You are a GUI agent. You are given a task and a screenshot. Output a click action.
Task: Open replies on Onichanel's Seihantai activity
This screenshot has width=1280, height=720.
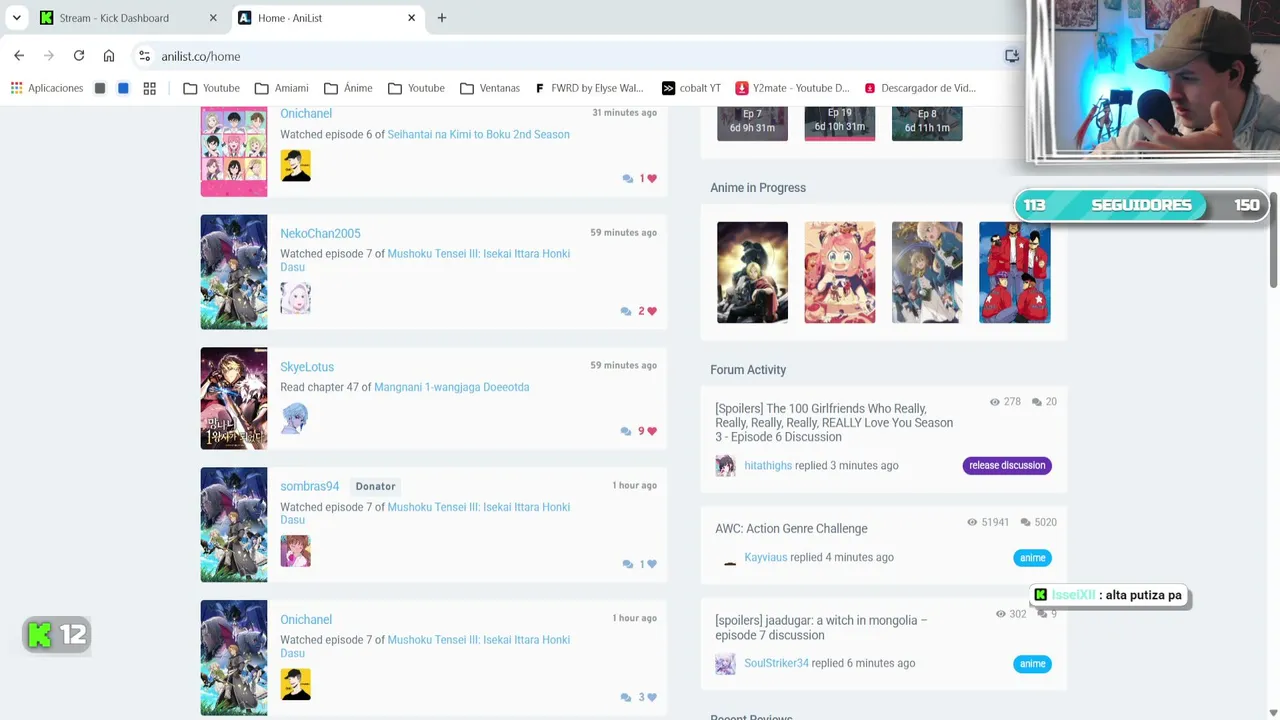coord(627,178)
